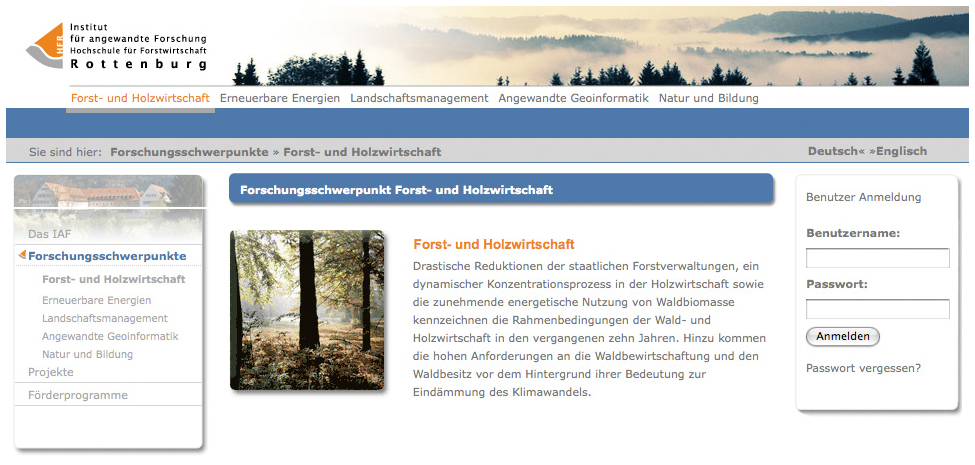This screenshot has width=975, height=465.
Task: Open Landschaftsmanagement in top navigation
Action: [x=419, y=98]
